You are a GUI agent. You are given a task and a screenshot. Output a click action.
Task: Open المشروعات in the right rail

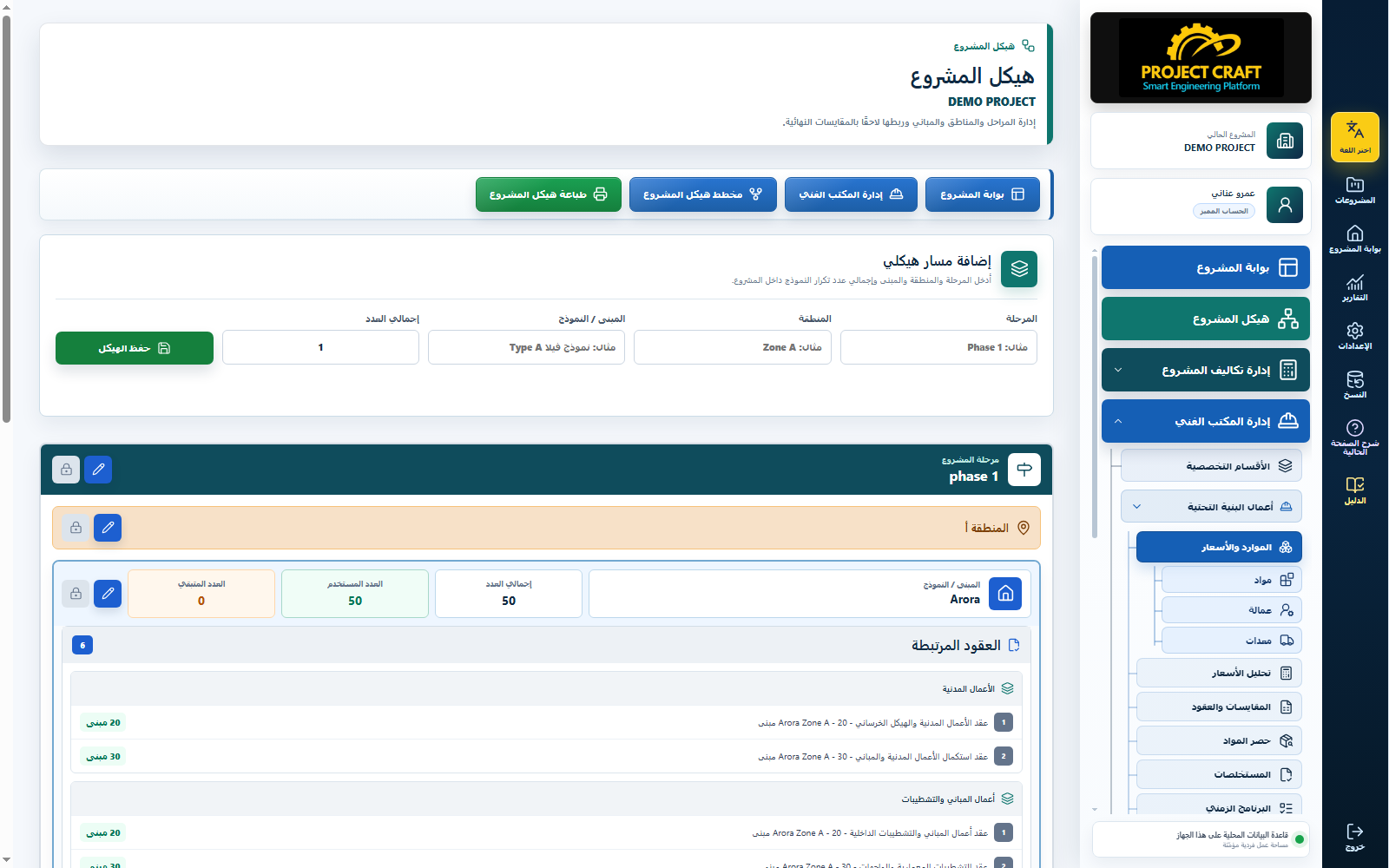pos(1354,191)
